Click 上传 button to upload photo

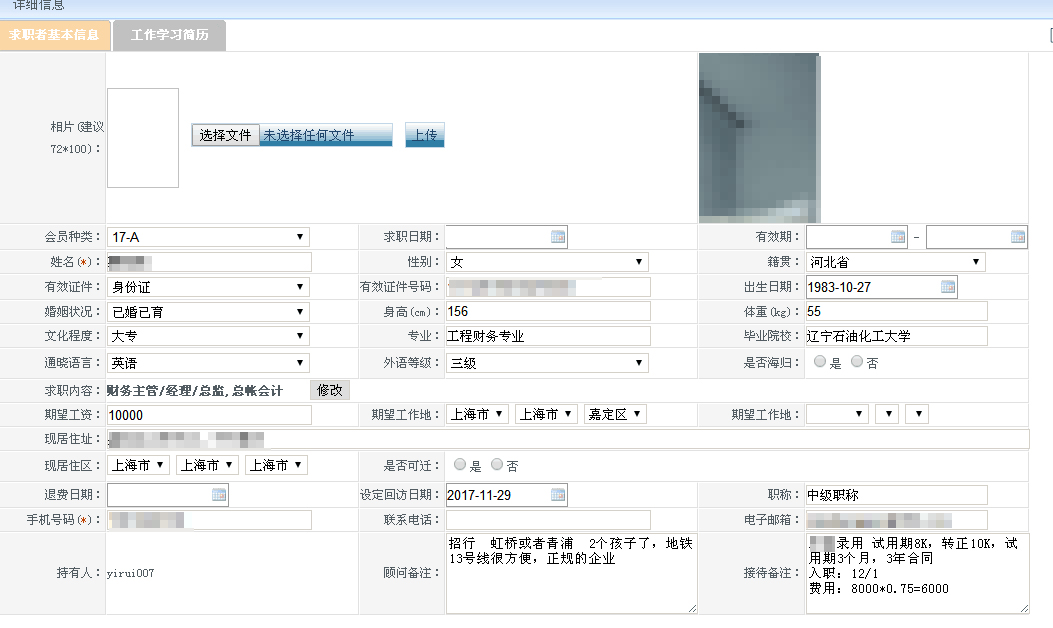[424, 135]
